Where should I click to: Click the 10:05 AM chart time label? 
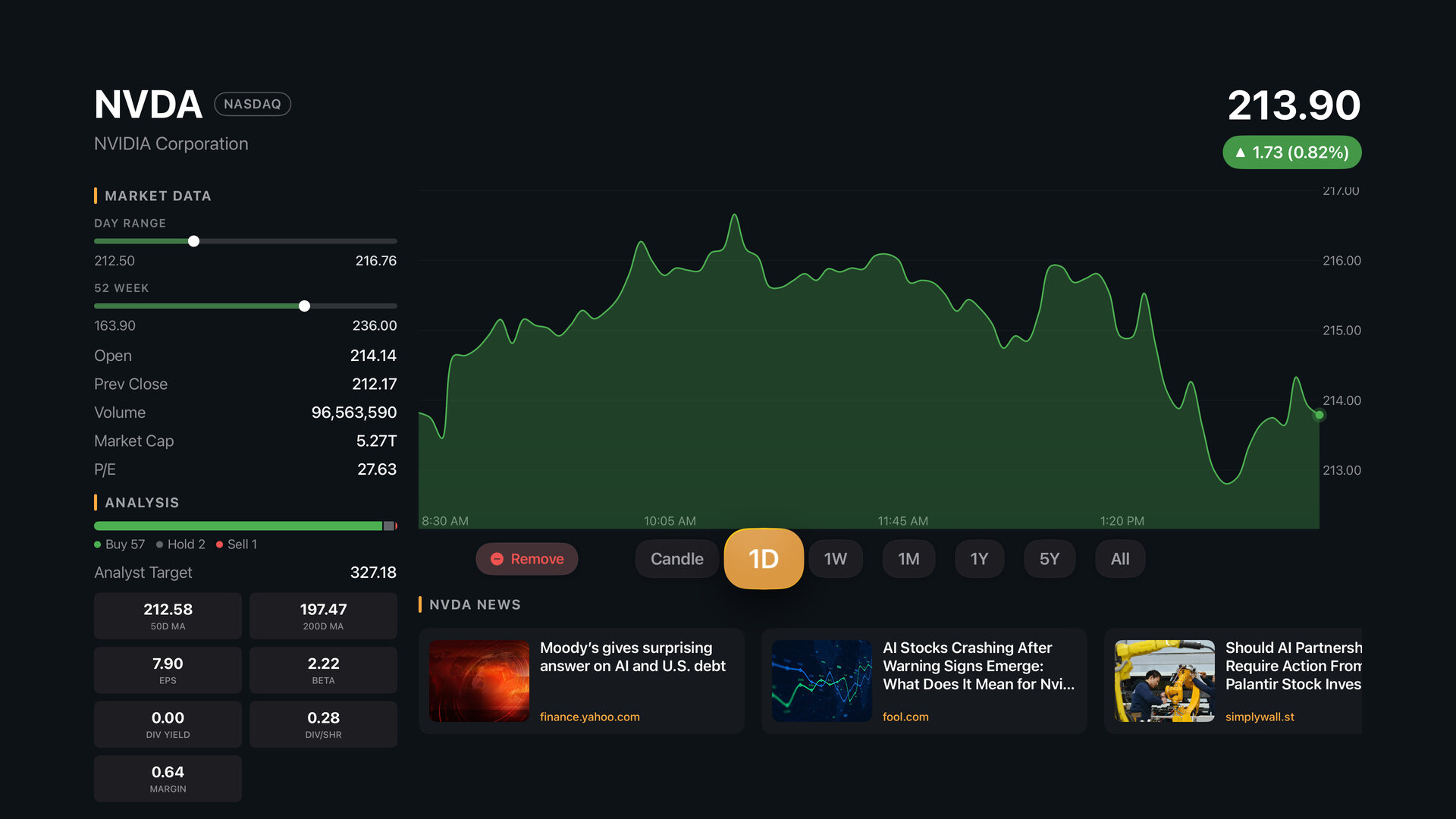click(670, 521)
